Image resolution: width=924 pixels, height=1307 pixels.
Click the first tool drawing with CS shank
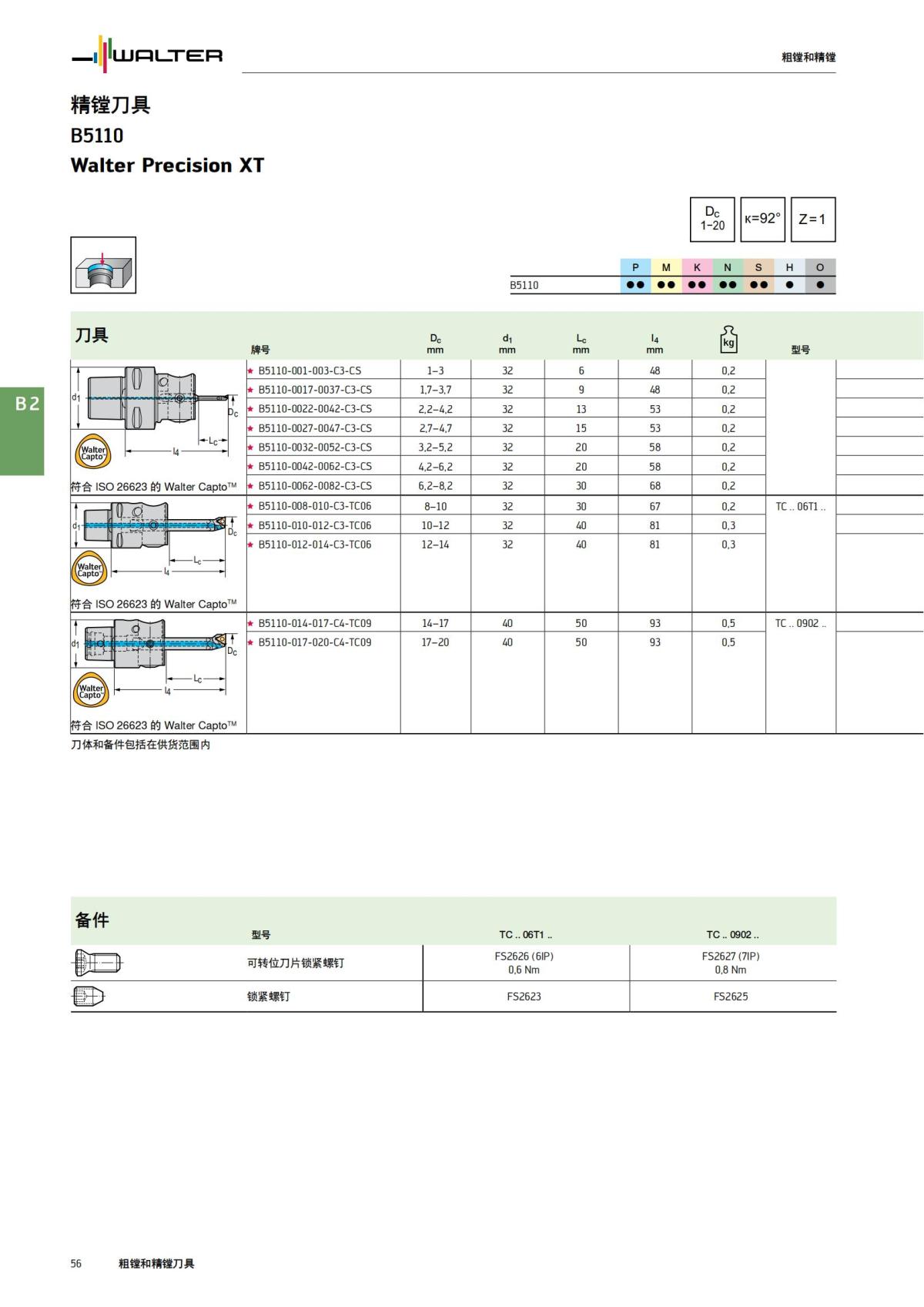tap(156, 410)
